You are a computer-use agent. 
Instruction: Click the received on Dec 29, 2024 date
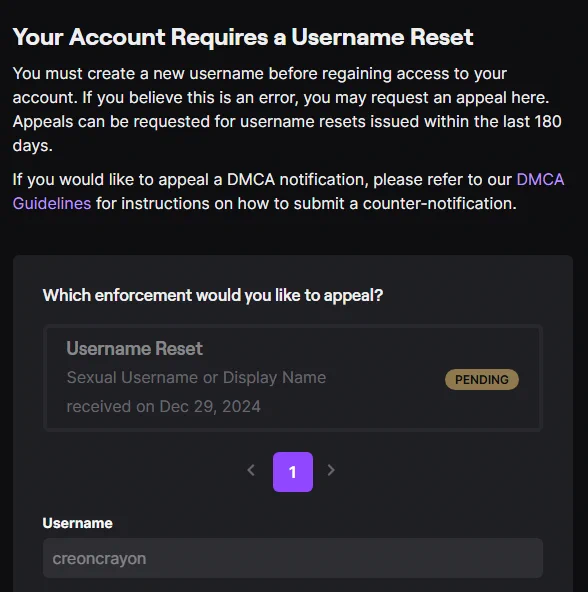coord(164,407)
